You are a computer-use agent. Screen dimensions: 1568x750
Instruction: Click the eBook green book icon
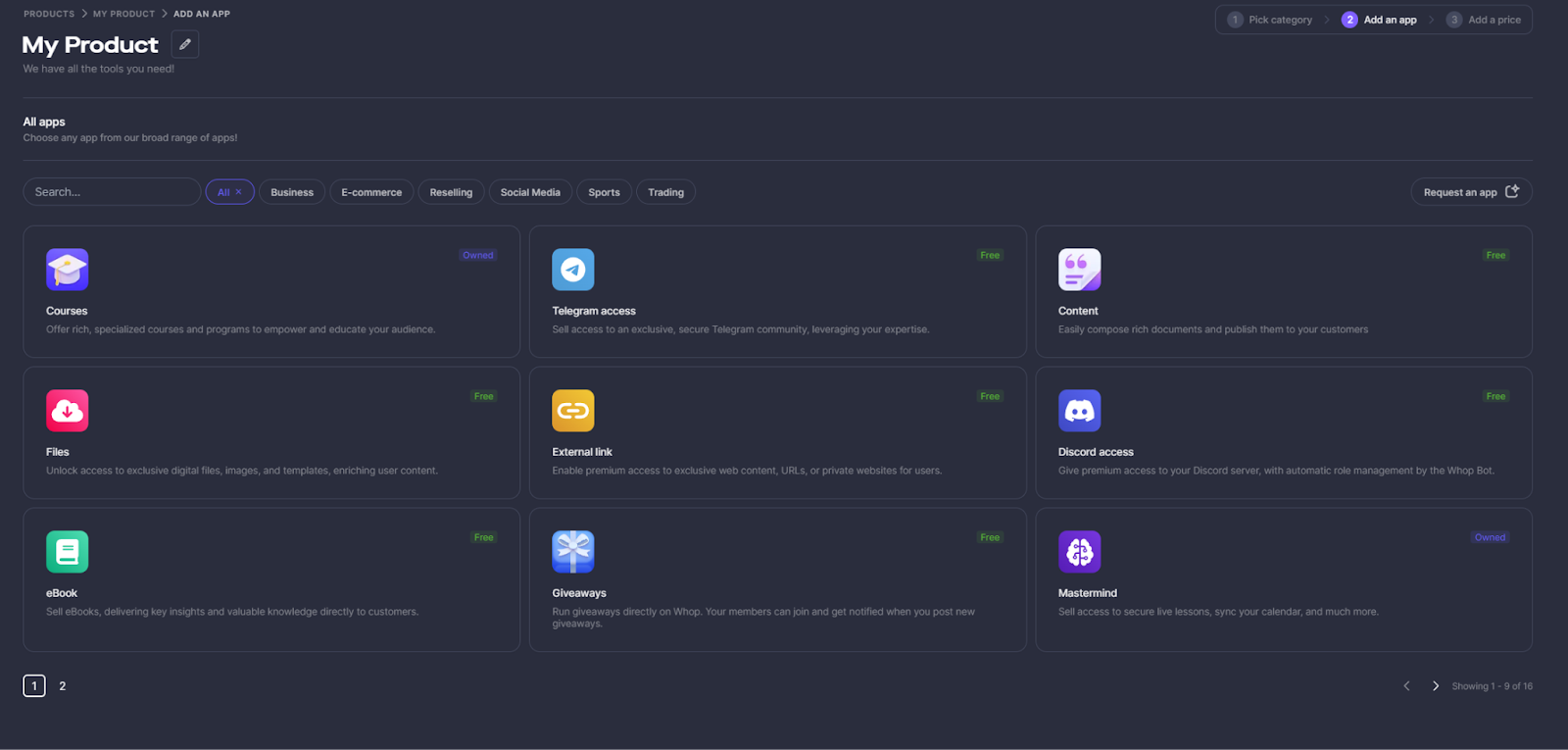coord(67,552)
